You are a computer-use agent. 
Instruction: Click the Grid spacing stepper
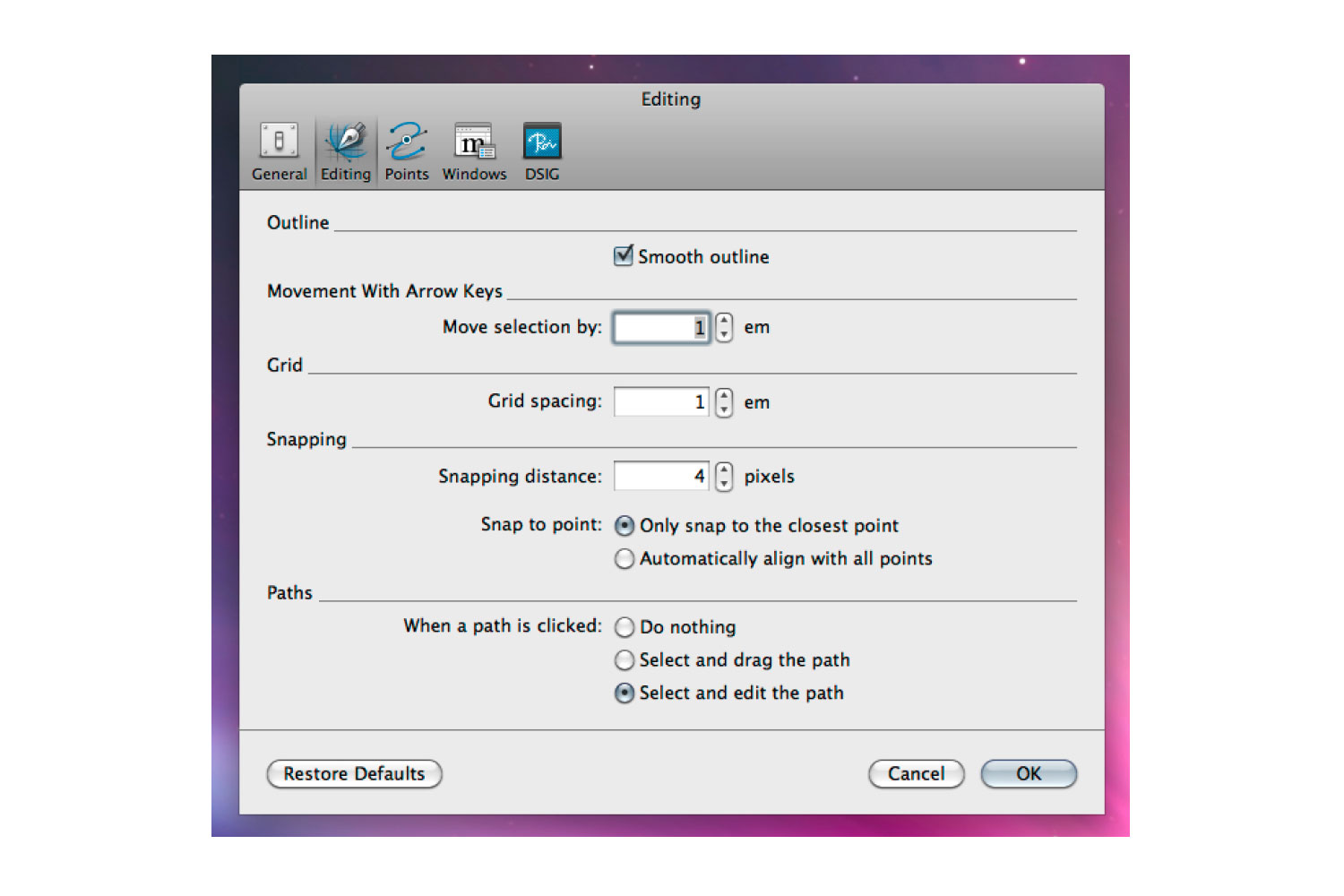point(724,402)
